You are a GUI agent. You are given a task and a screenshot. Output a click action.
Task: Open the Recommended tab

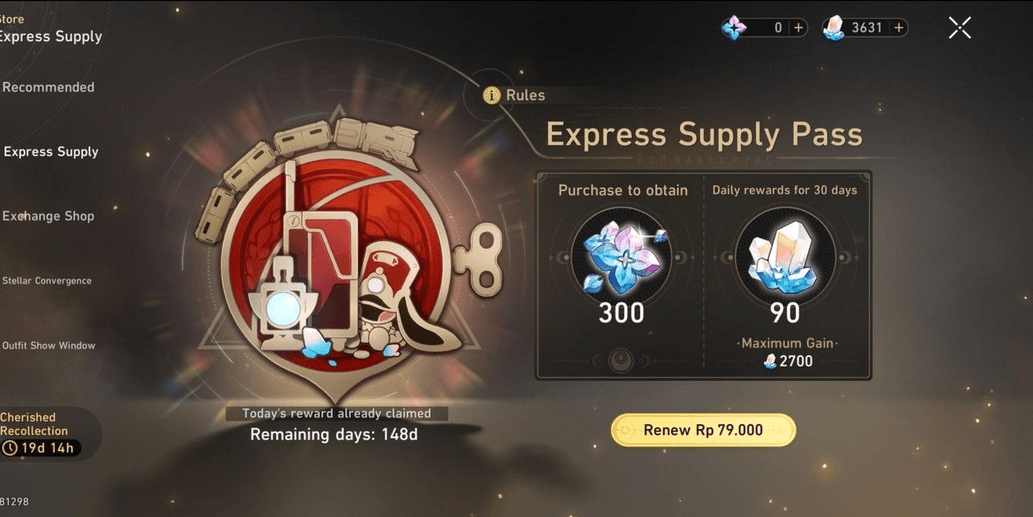(48, 87)
